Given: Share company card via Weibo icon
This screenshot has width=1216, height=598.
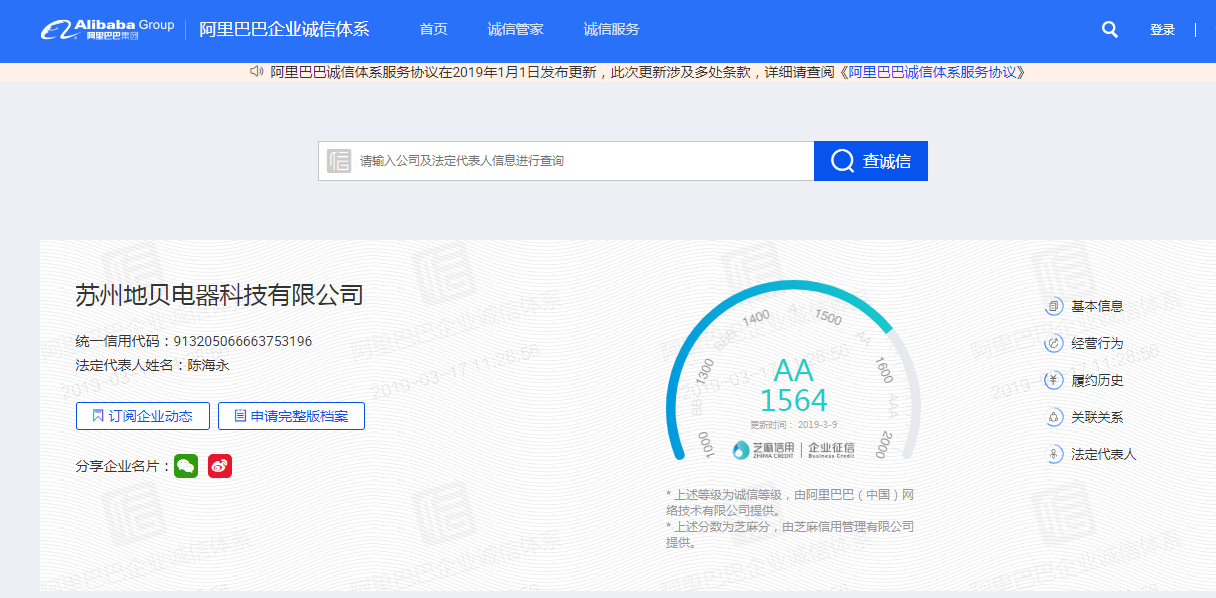Looking at the screenshot, I should (220, 466).
